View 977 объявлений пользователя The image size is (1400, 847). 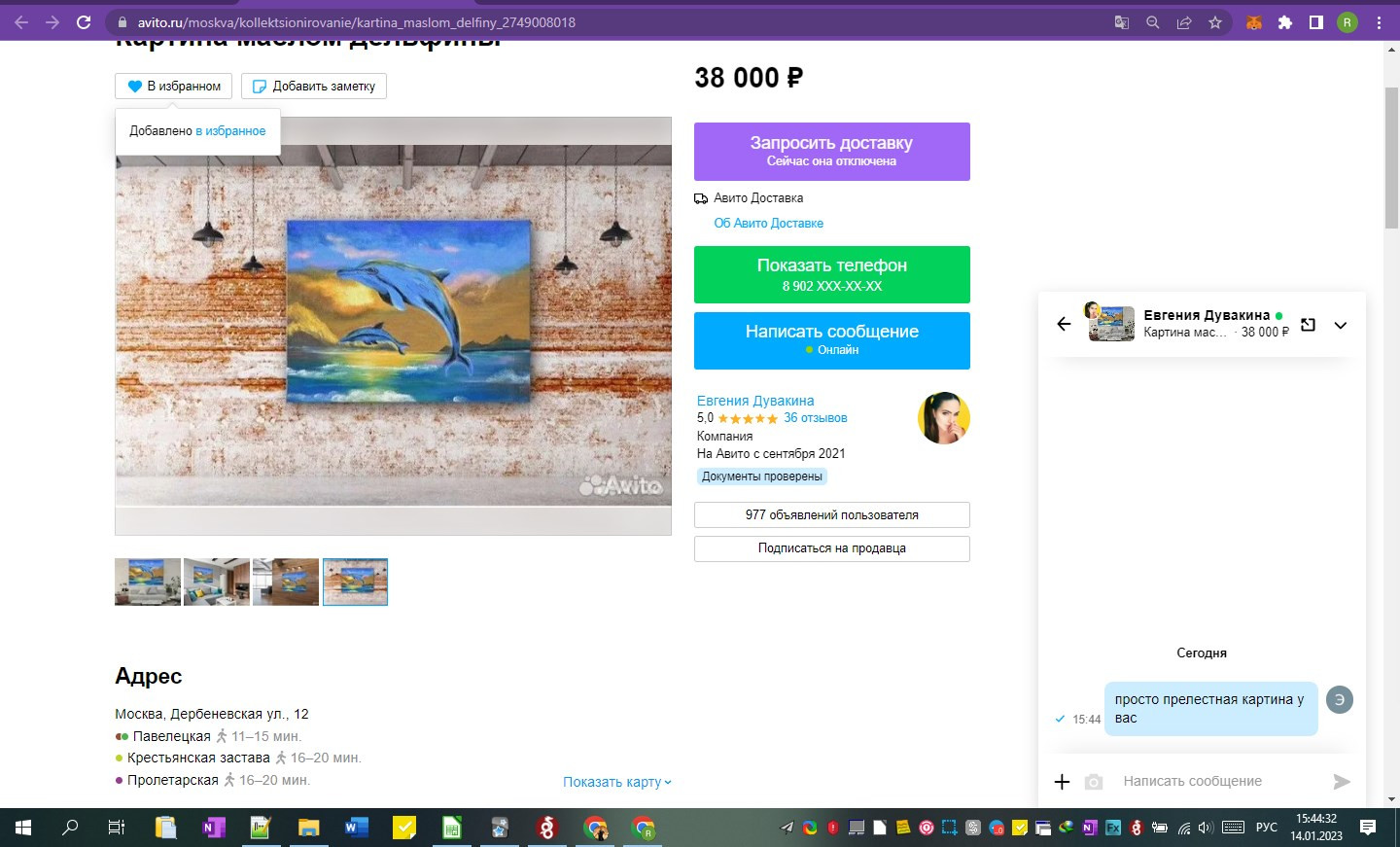[832, 514]
